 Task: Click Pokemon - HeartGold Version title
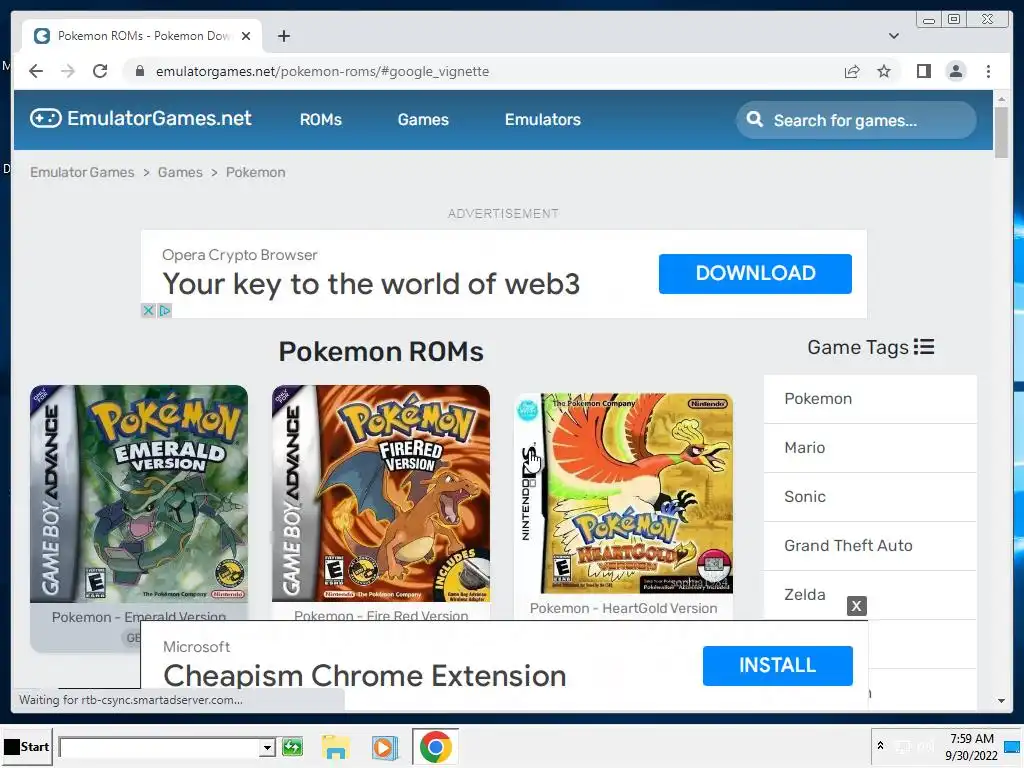624,609
